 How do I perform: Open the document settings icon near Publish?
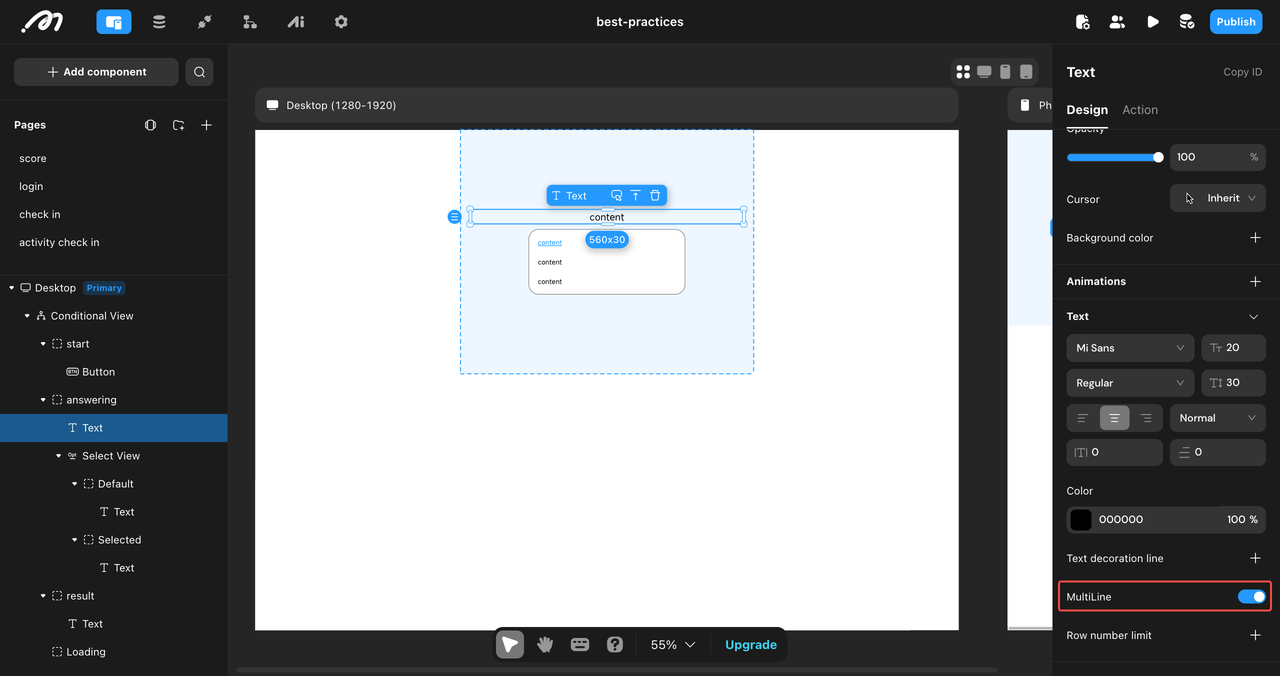[x=1082, y=21]
